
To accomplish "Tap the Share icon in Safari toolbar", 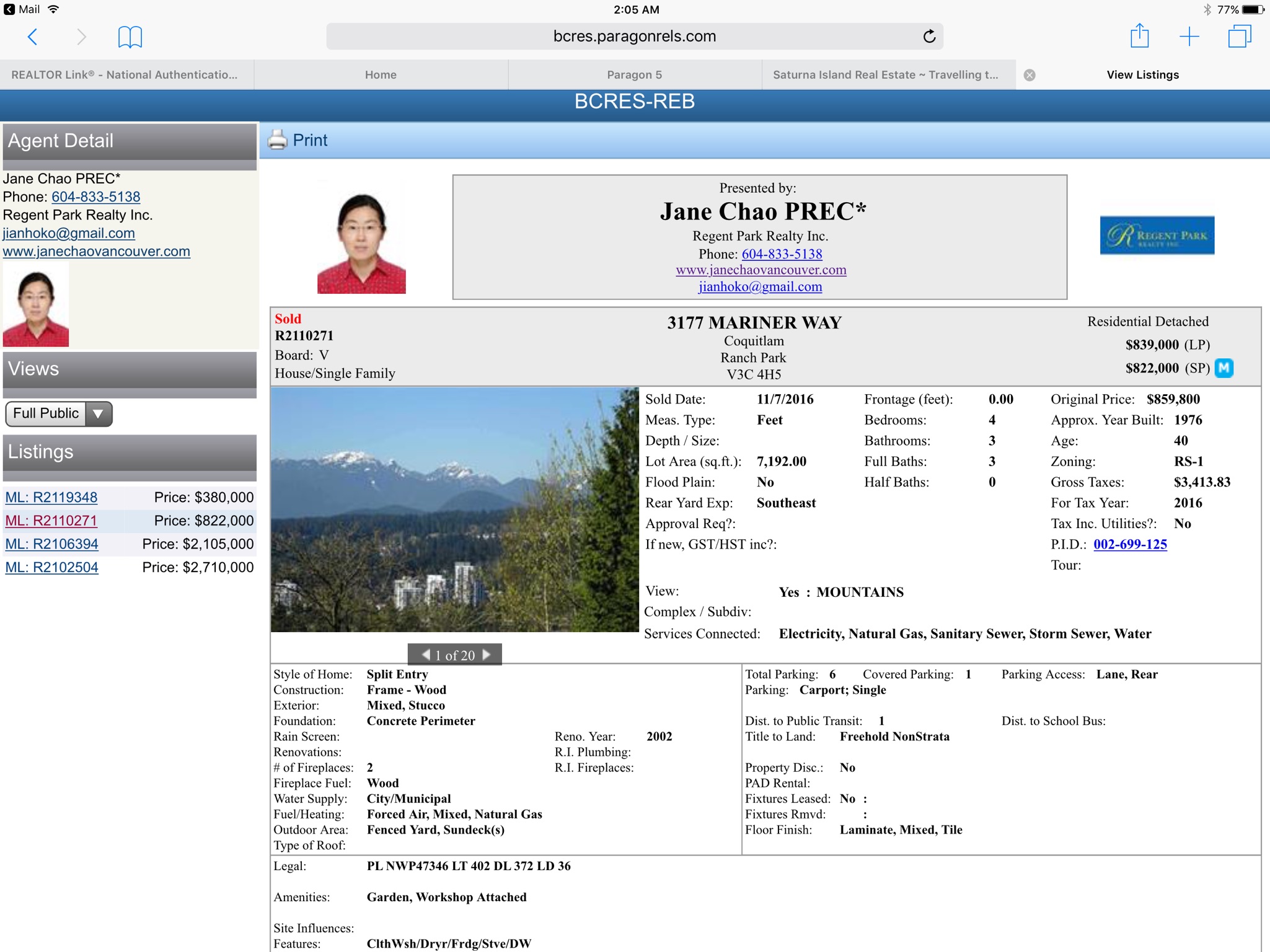I will pyautogui.click(x=1139, y=36).
